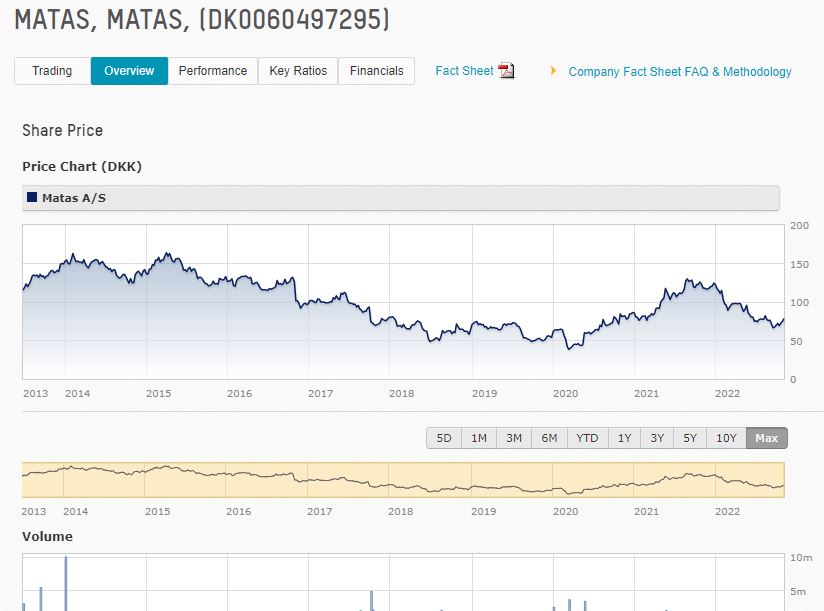Choose the 3M time range
Screen dimensions: 824x611
point(514,438)
